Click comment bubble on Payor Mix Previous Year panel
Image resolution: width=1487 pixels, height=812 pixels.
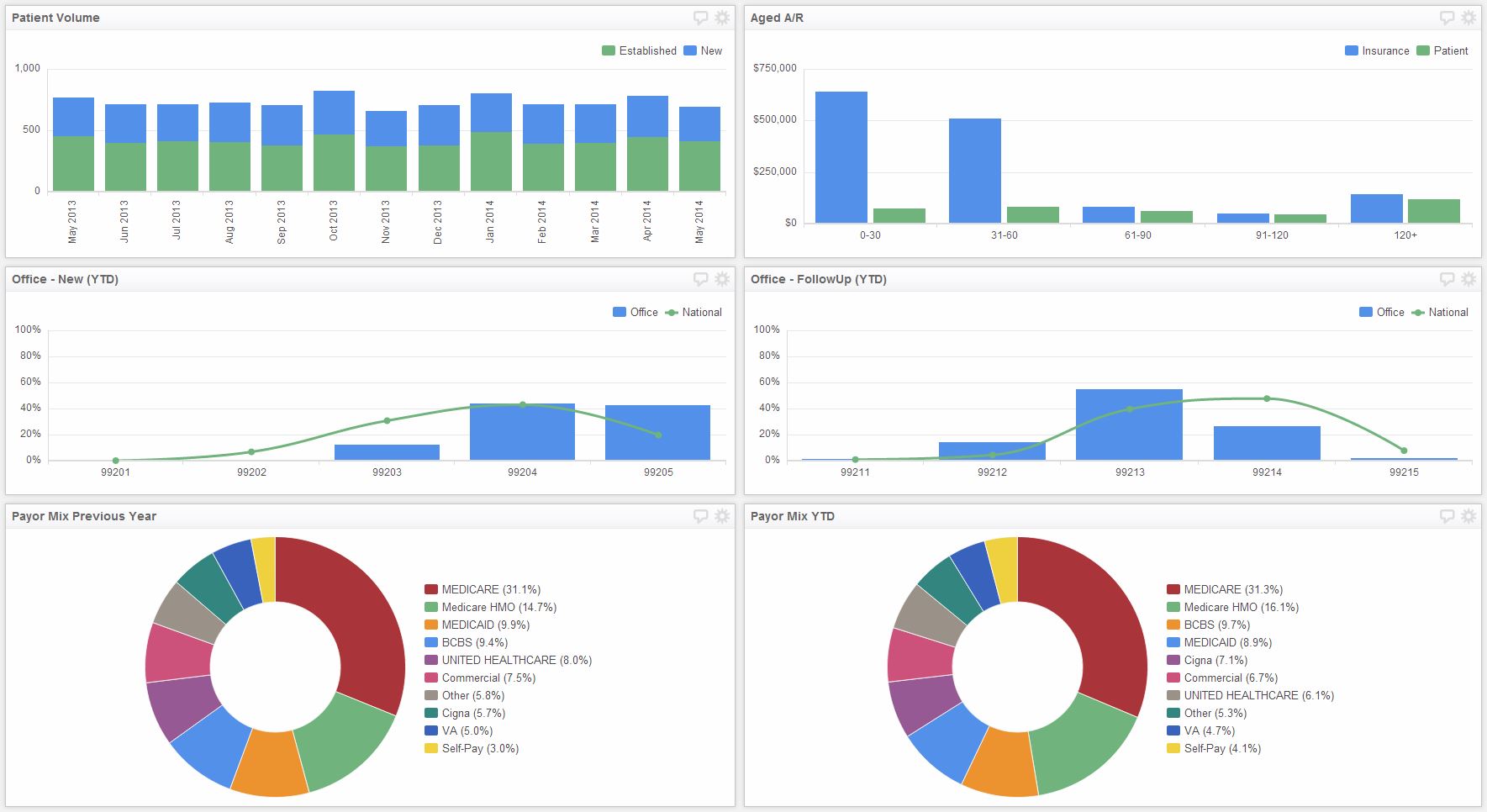(x=699, y=515)
